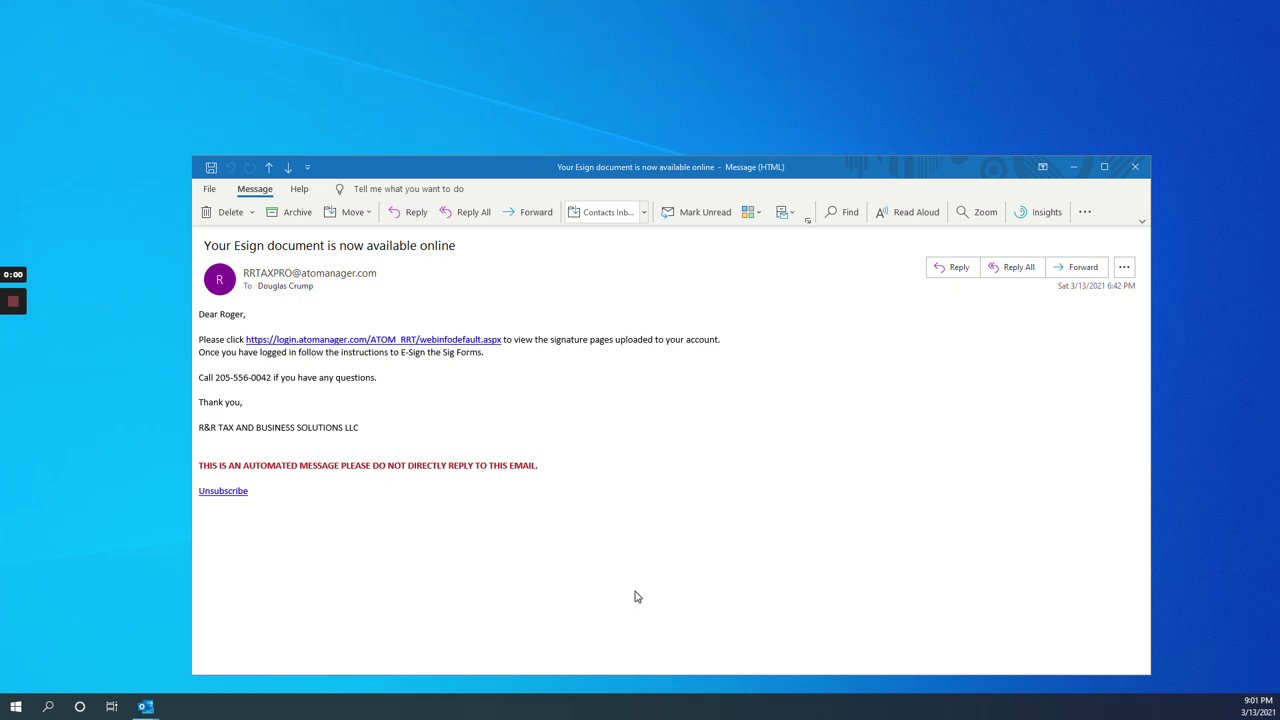Screen dimensions: 1280x720
Task: Stop recording with red square button
Action: click(x=13, y=301)
